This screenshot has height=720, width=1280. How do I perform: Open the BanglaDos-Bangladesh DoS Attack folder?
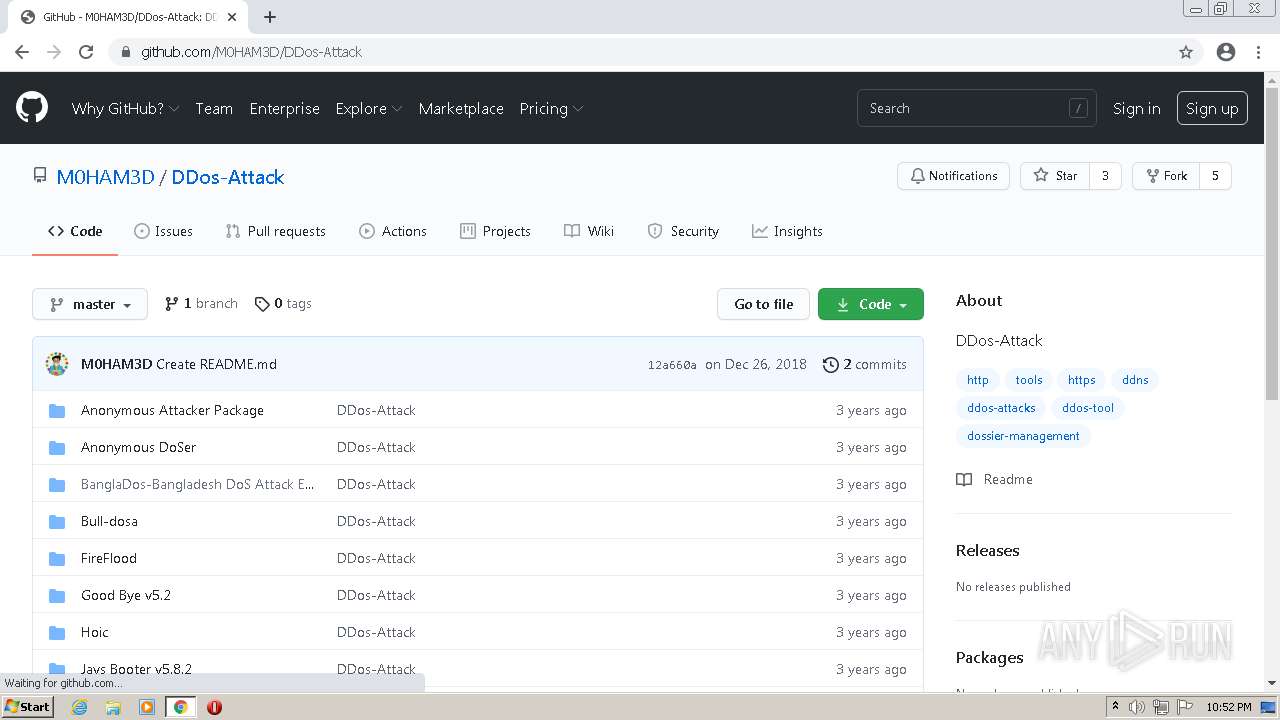point(198,484)
